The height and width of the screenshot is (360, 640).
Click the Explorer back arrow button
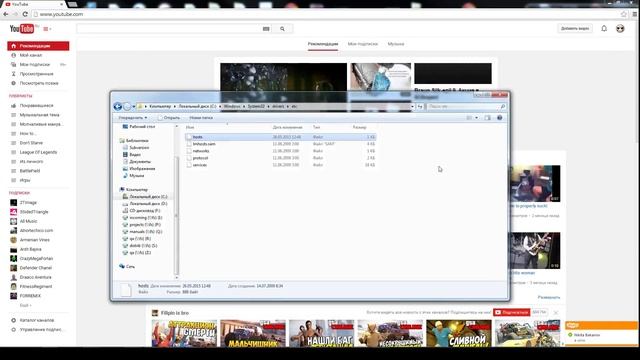tap(118, 107)
